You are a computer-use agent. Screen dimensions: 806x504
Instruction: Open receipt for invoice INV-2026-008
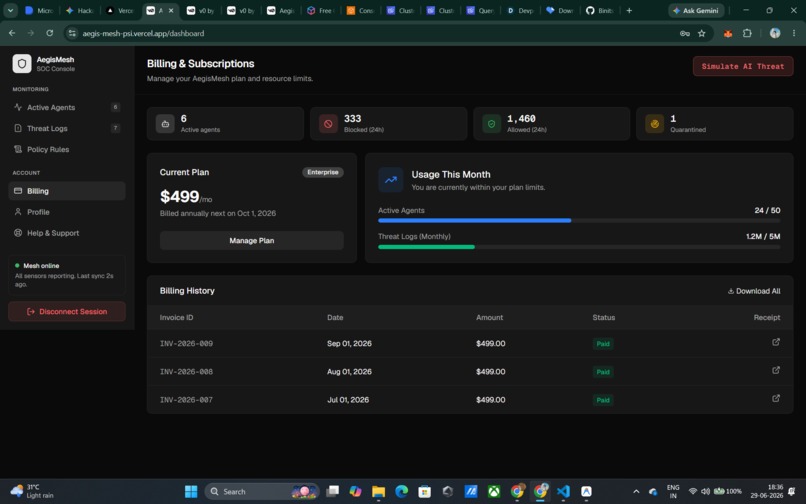(x=776, y=370)
